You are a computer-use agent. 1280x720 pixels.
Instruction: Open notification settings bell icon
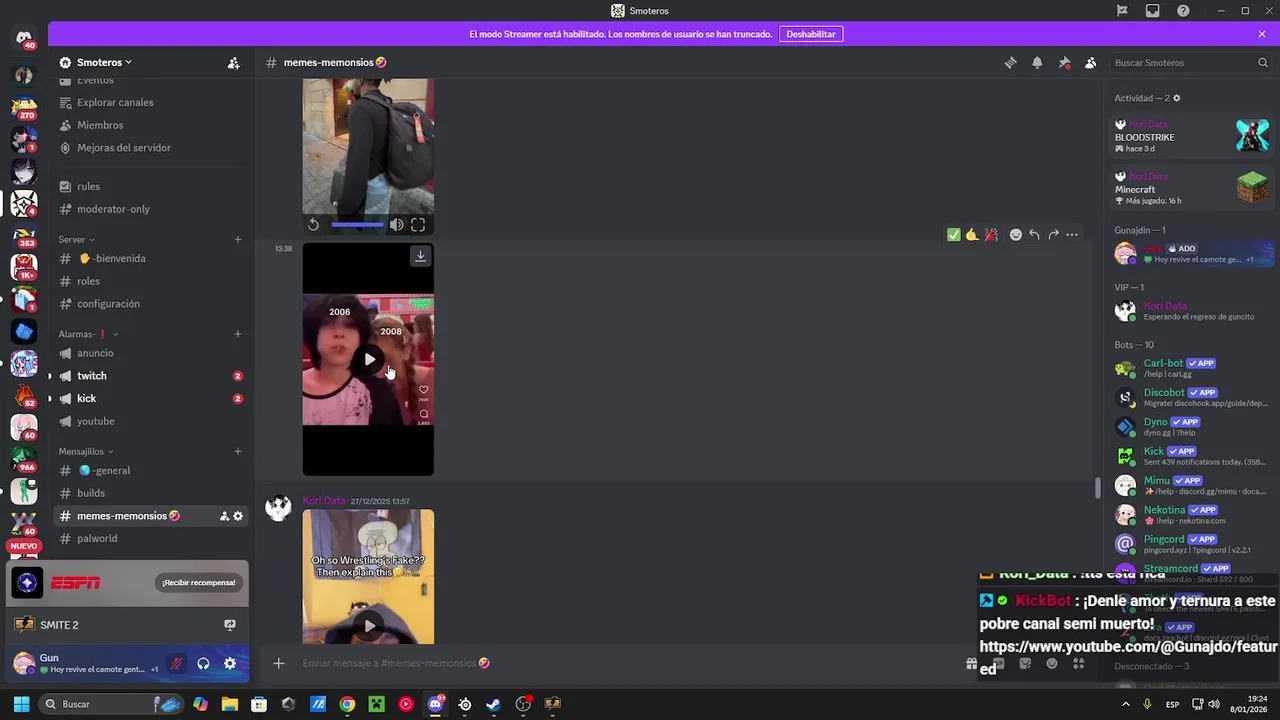pyautogui.click(x=1037, y=62)
